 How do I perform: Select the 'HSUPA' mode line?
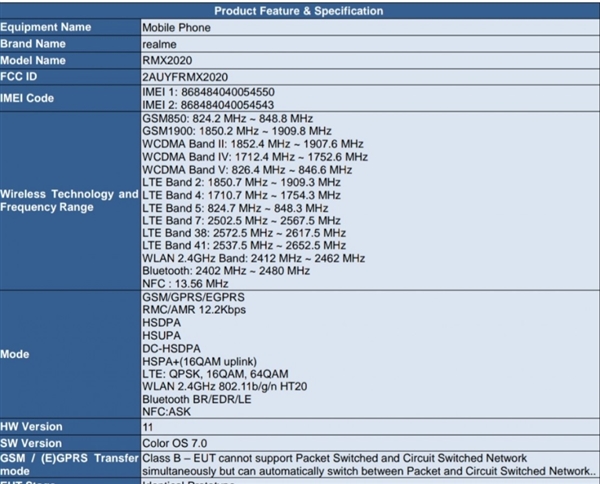[161, 336]
